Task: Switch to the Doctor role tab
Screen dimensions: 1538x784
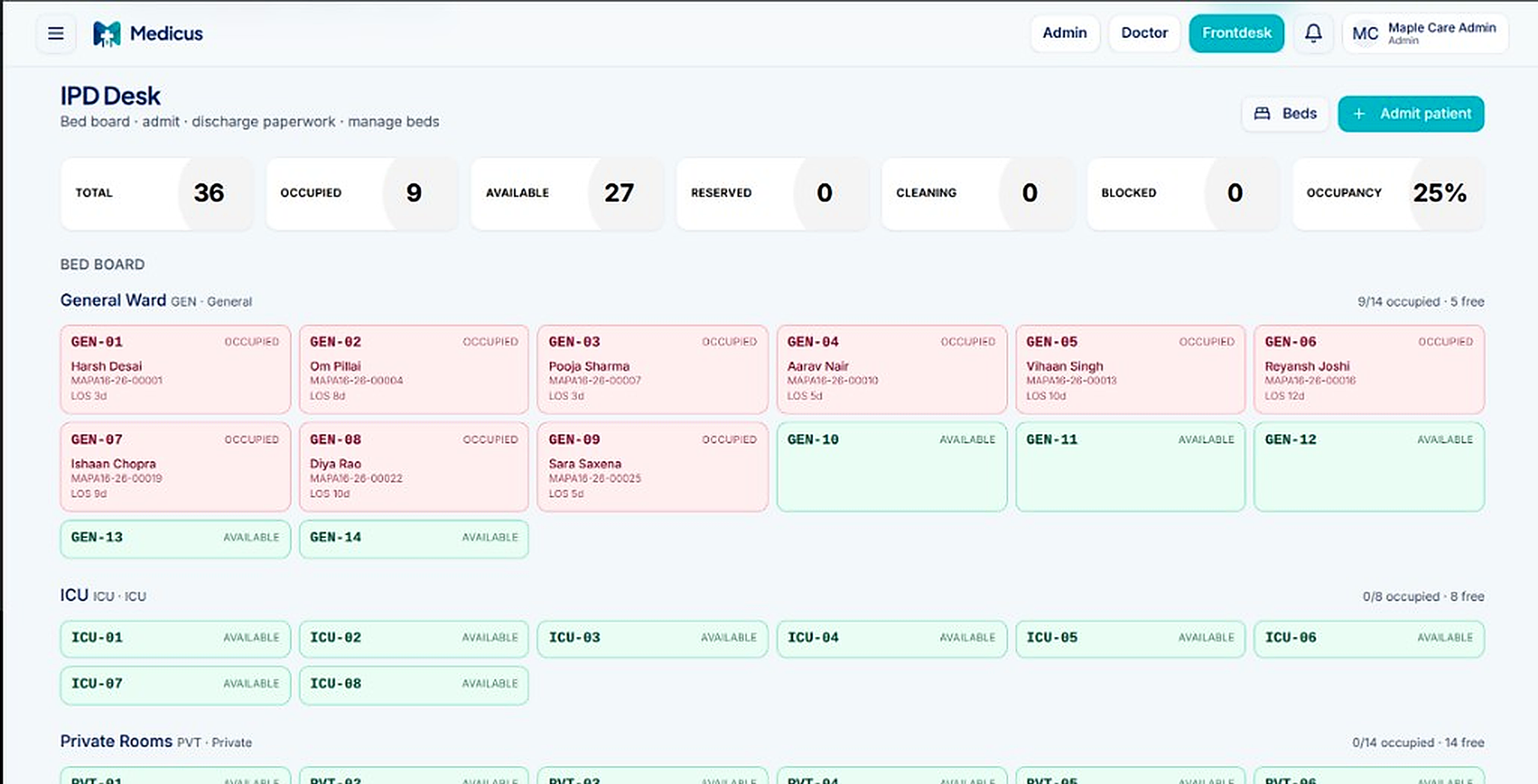Action: [1144, 34]
